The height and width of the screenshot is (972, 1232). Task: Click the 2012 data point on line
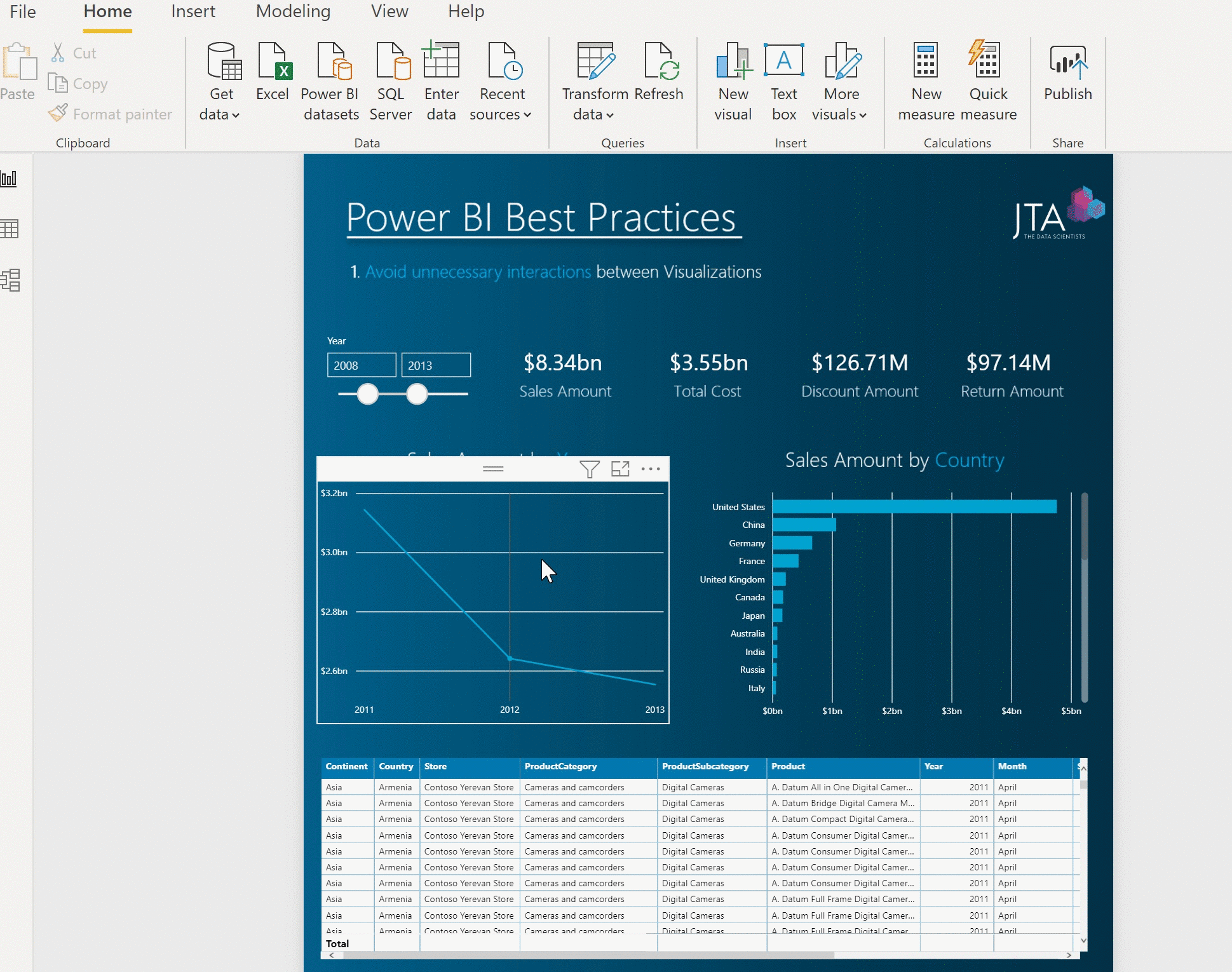[x=510, y=658]
